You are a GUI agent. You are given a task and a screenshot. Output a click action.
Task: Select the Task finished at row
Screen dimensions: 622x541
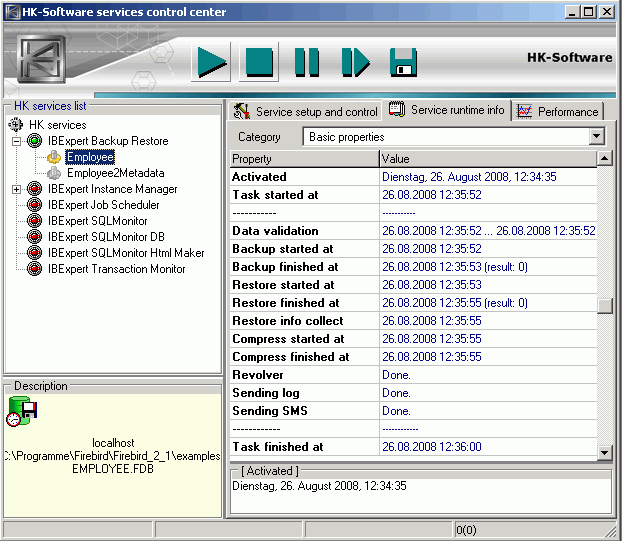[413, 447]
